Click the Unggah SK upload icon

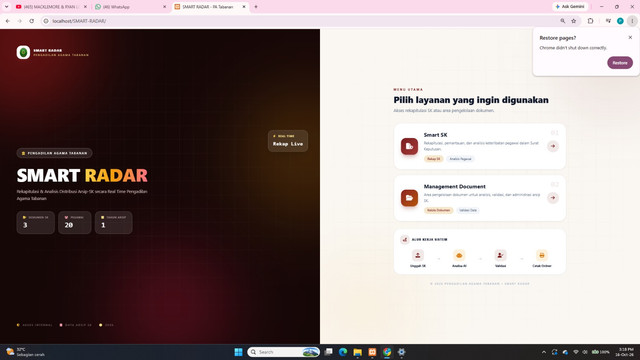pyautogui.click(x=418, y=256)
